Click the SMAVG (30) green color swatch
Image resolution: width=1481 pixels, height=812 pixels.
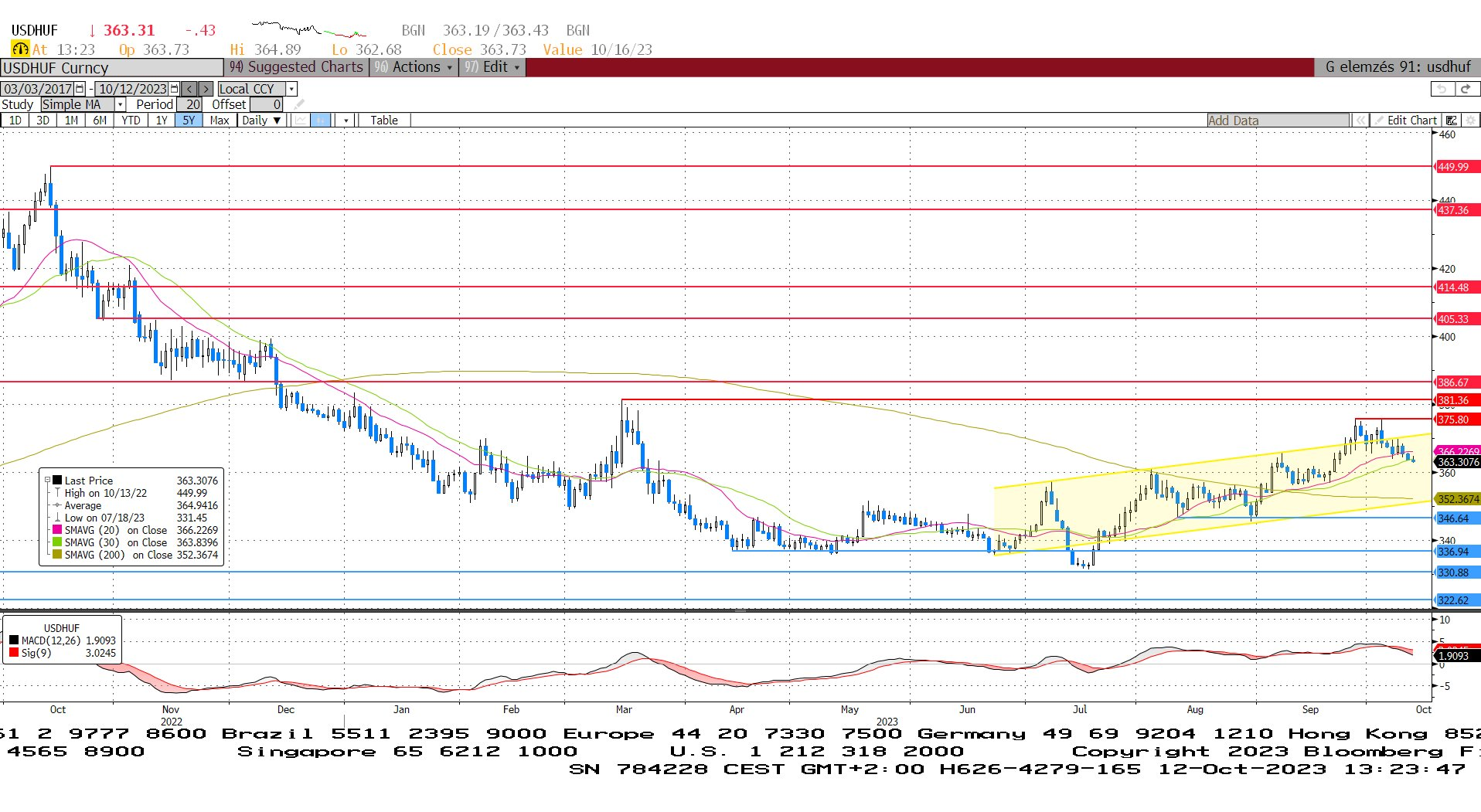click(57, 542)
